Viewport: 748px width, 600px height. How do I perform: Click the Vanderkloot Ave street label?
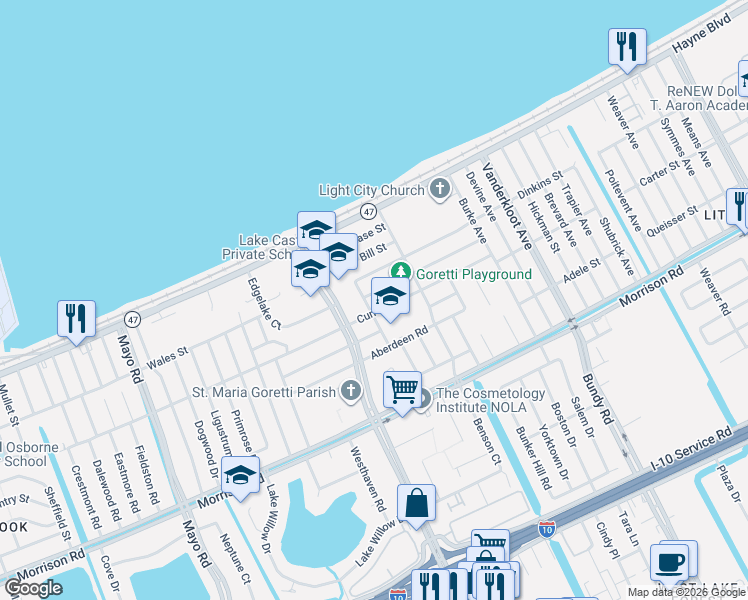point(507,206)
